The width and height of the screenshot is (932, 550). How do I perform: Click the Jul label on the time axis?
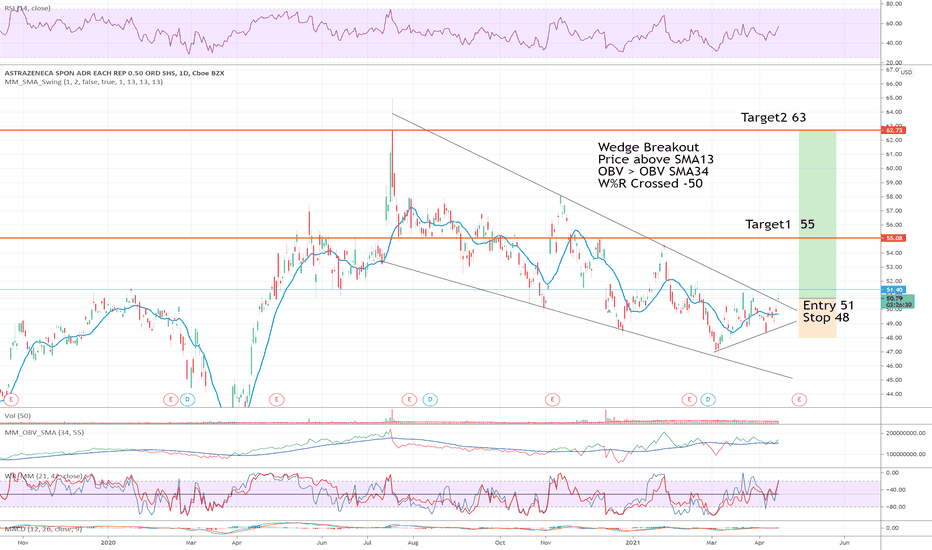pos(367,542)
